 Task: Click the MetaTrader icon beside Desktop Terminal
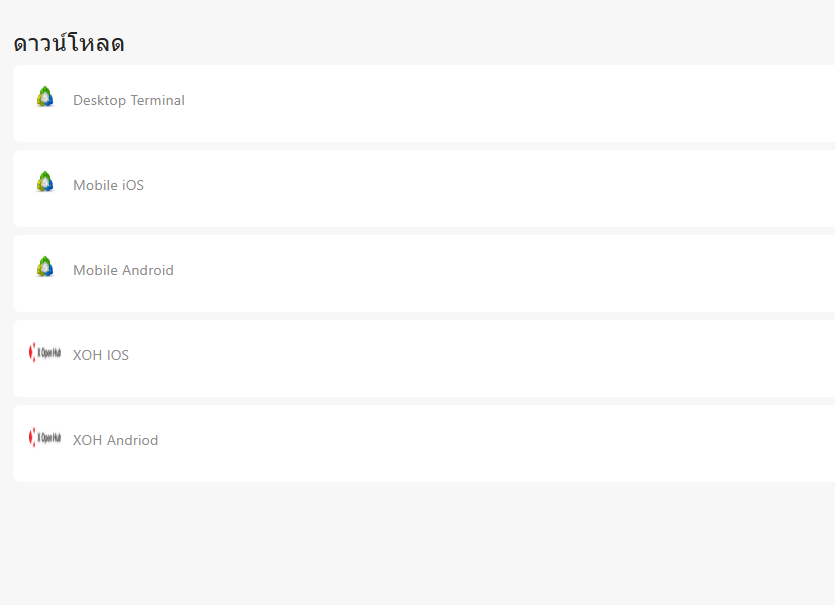[x=45, y=97]
